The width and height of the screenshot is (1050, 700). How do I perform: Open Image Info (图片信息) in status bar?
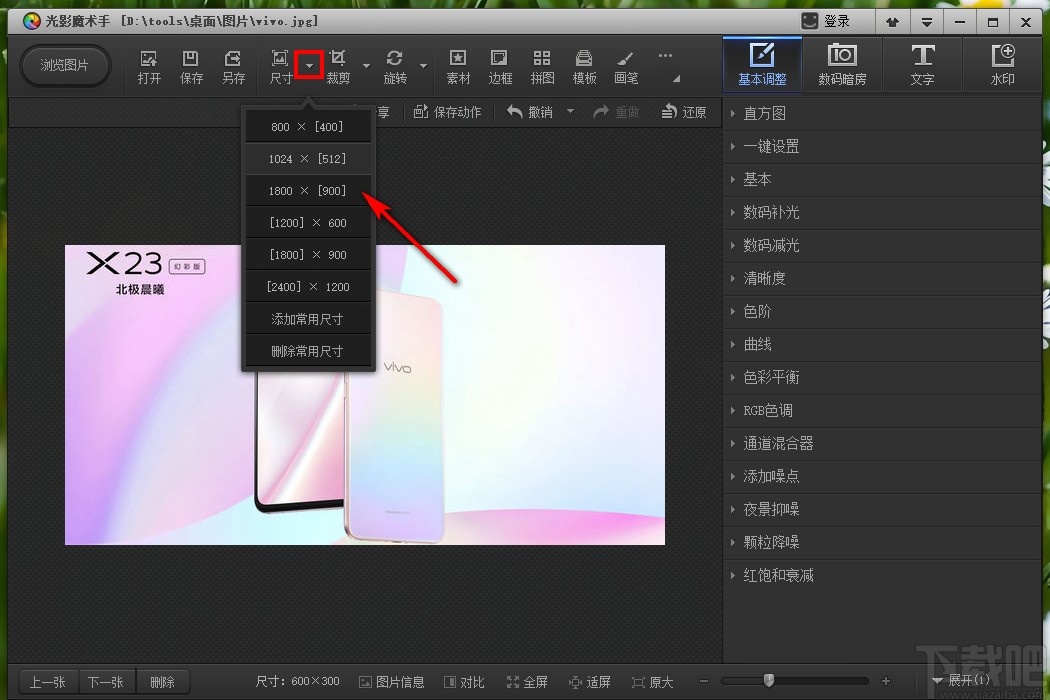[392, 682]
